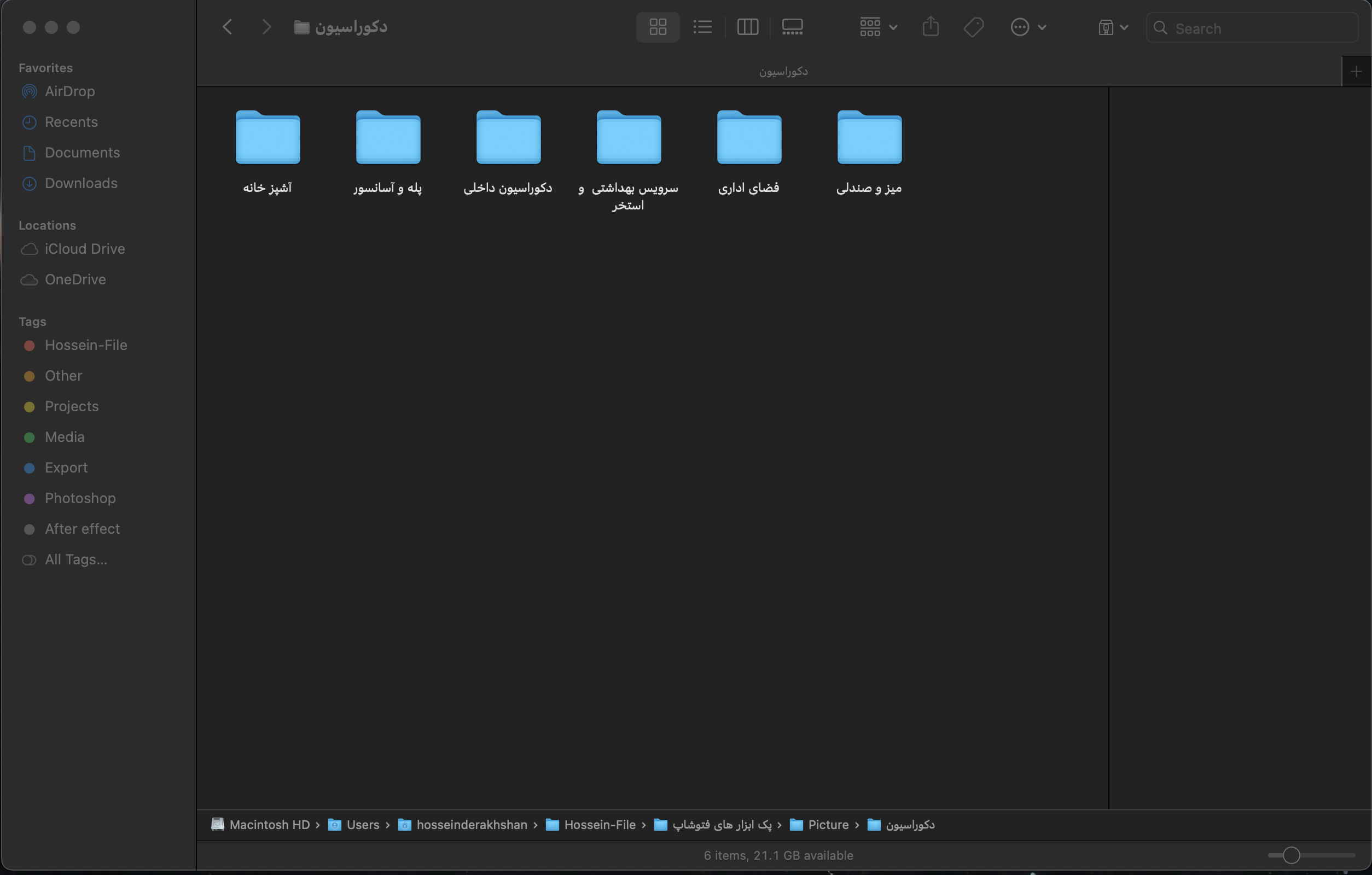The width and height of the screenshot is (1372, 875).
Task: Select the میز و صندلی folder
Action: click(x=869, y=137)
